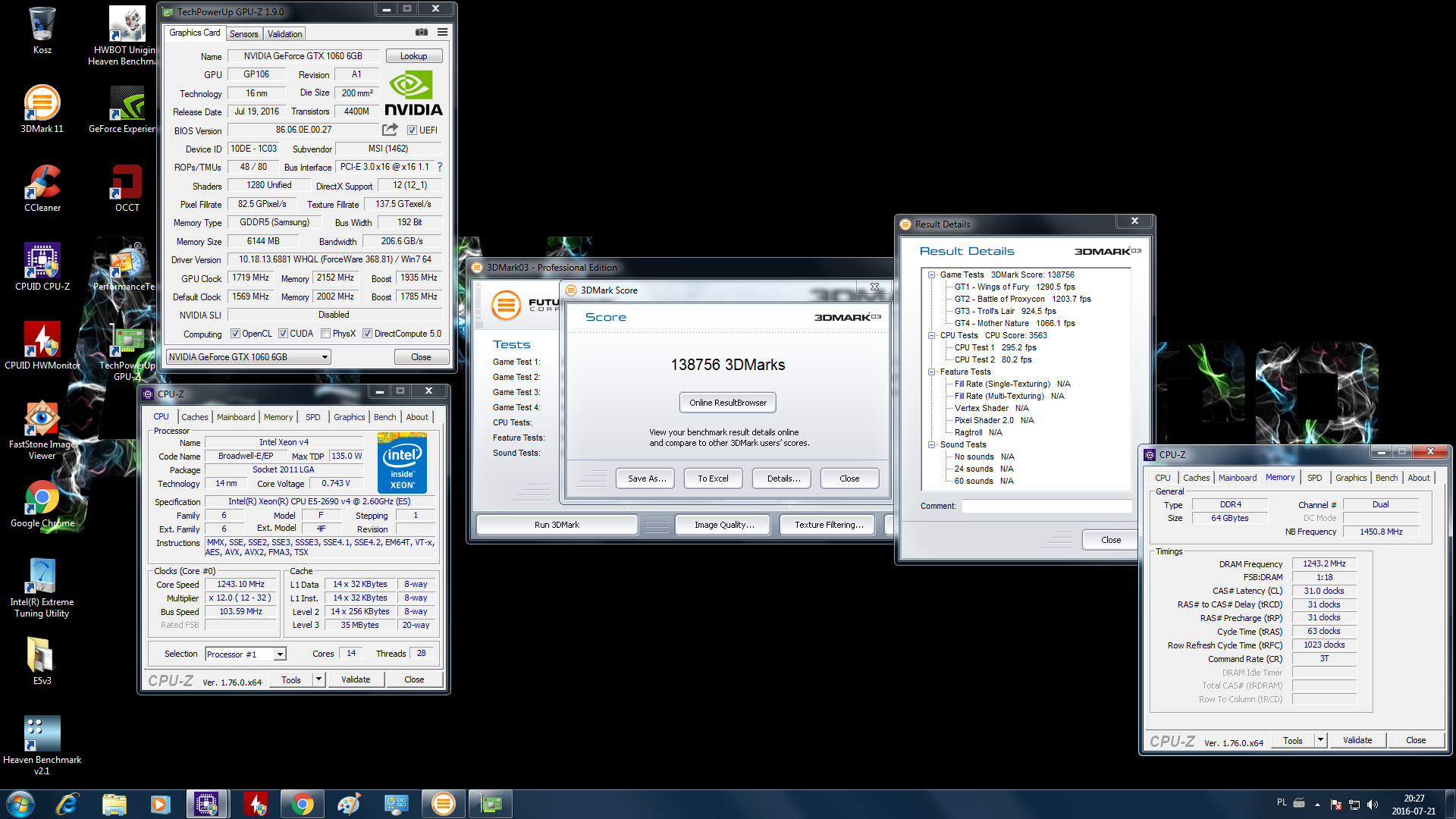This screenshot has height=819, width=1456.
Task: Toggle OpenCL checkbox in GPU-Z
Action: pos(235,334)
